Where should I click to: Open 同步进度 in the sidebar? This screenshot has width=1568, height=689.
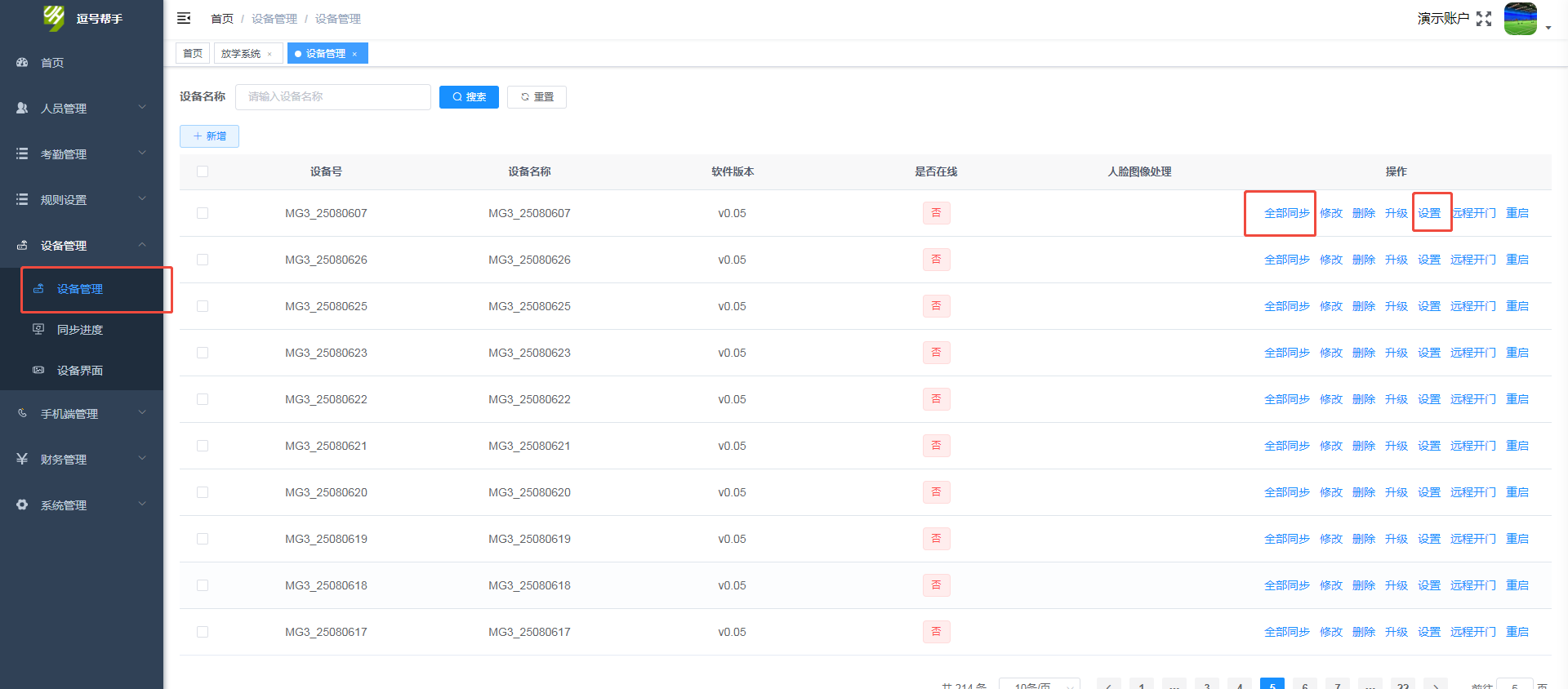(x=80, y=330)
